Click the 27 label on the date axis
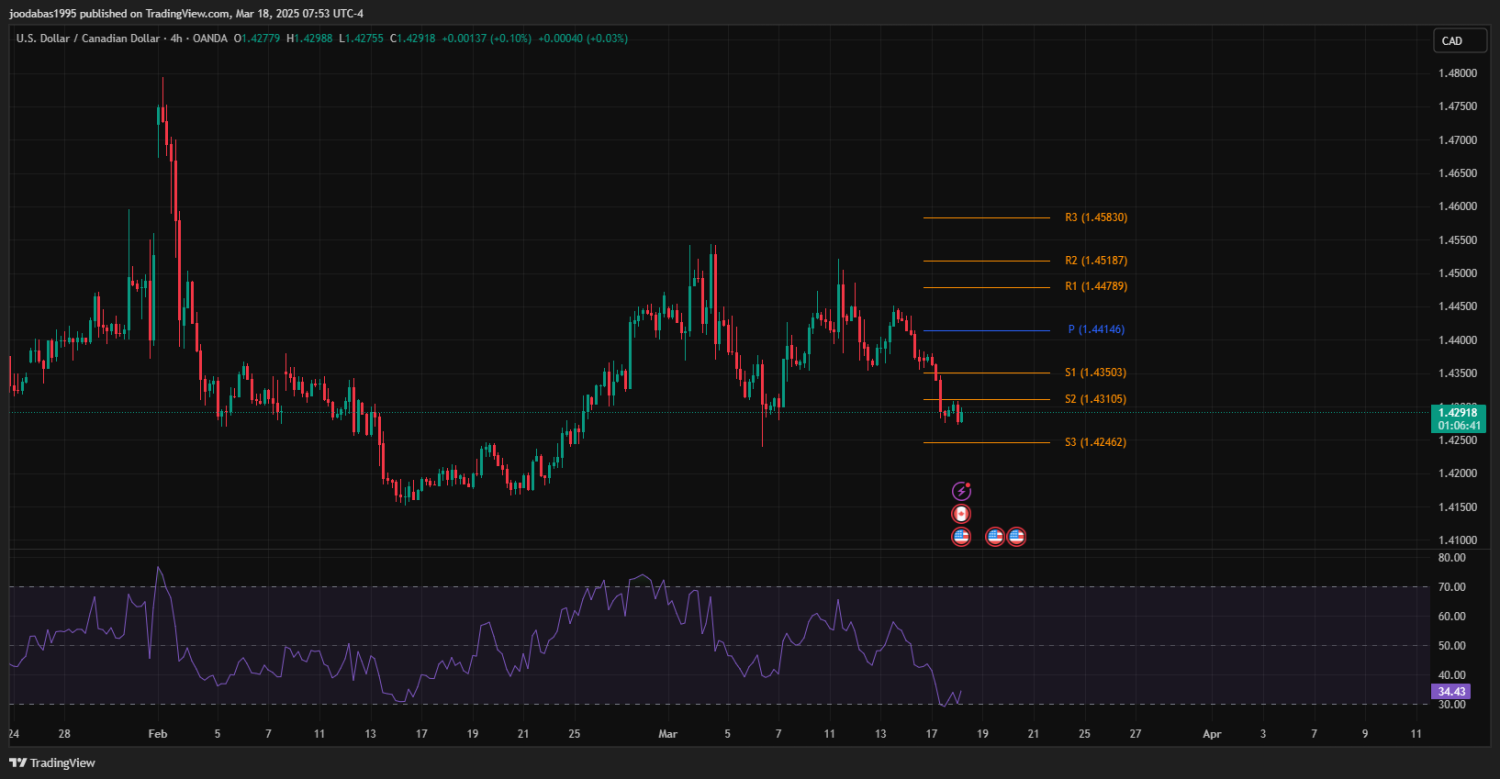The image size is (1500, 779). pyautogui.click(x=1135, y=734)
